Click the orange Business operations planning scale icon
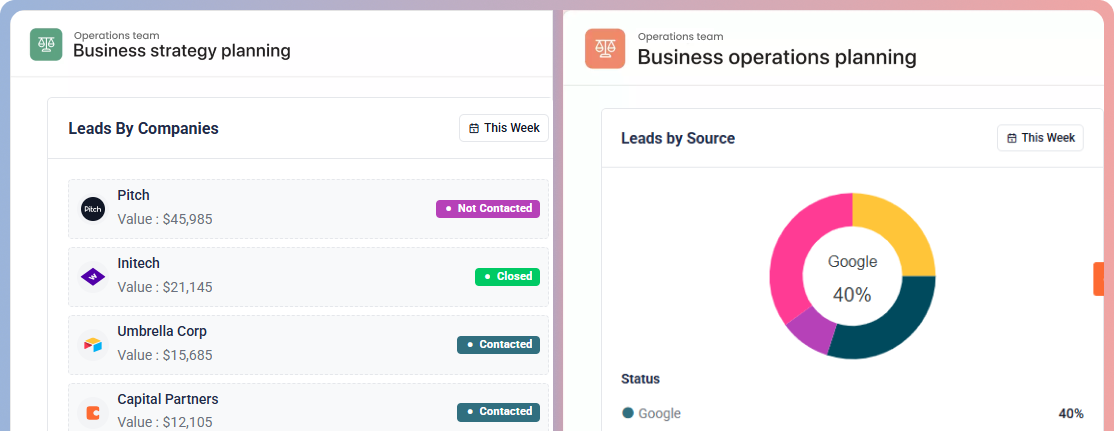Viewport: 1114px width, 431px height. (x=605, y=48)
